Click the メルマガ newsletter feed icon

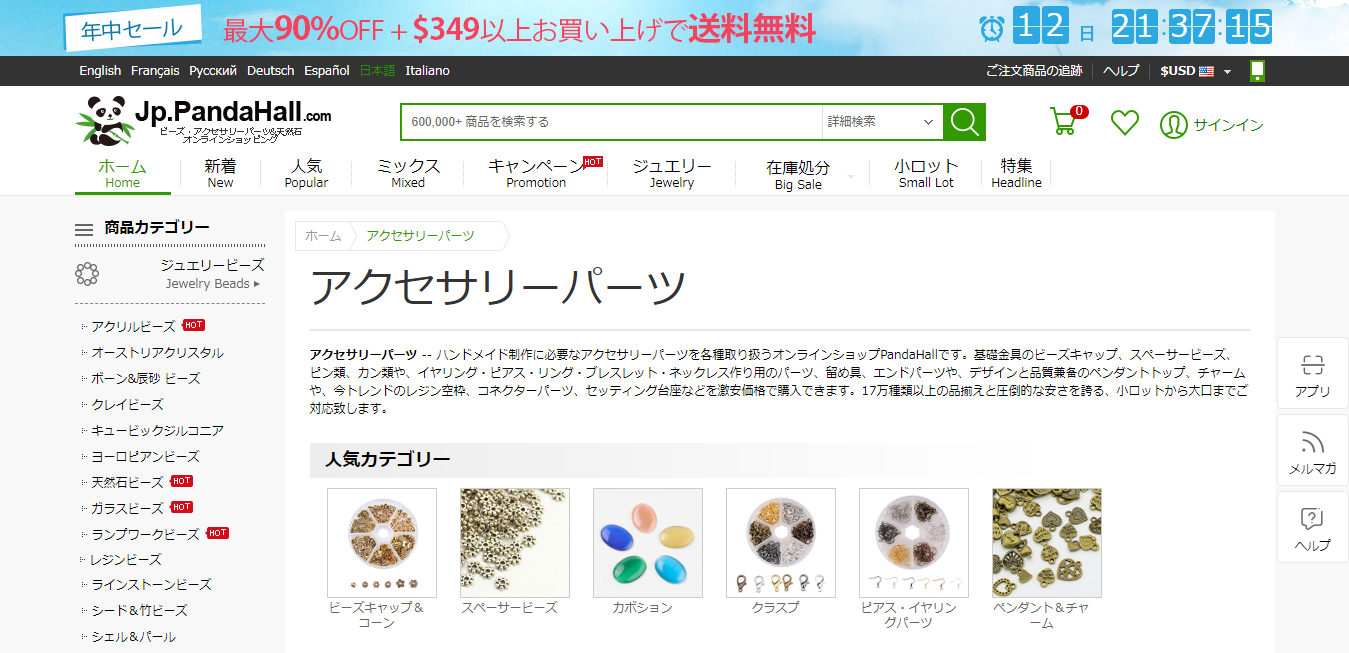point(1312,443)
